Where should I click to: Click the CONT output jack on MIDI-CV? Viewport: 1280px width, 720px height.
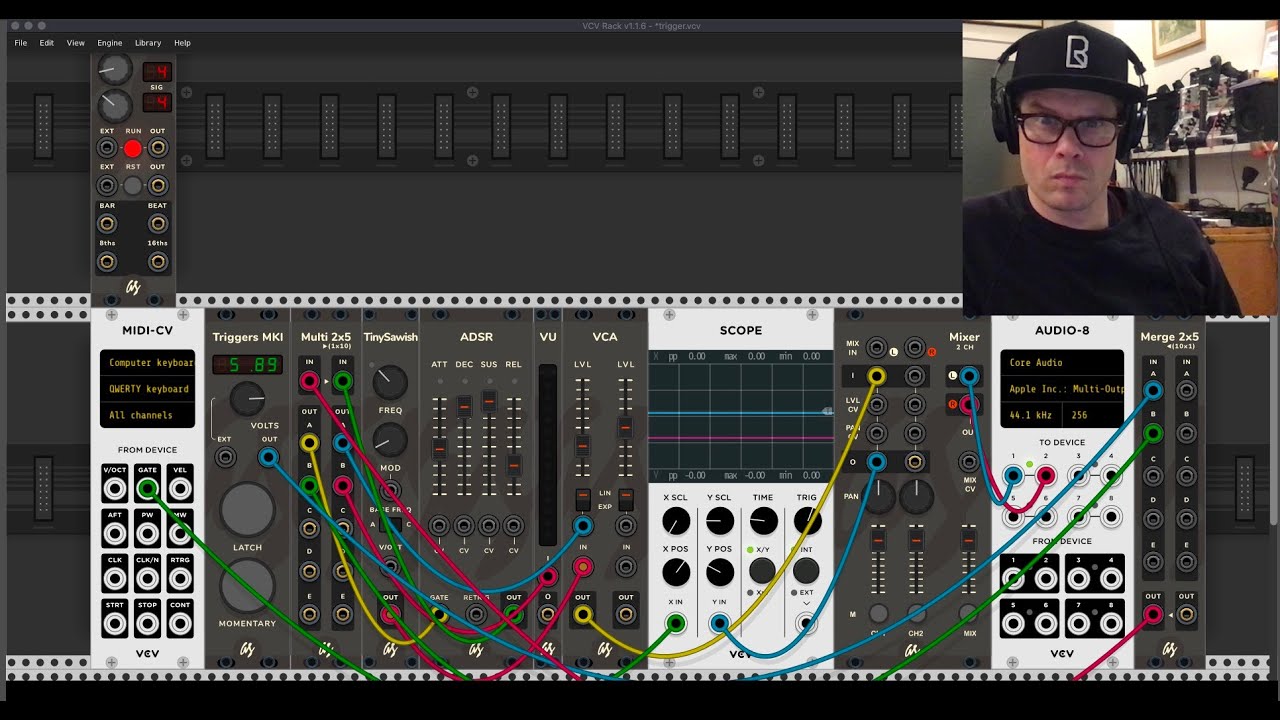tap(180, 624)
